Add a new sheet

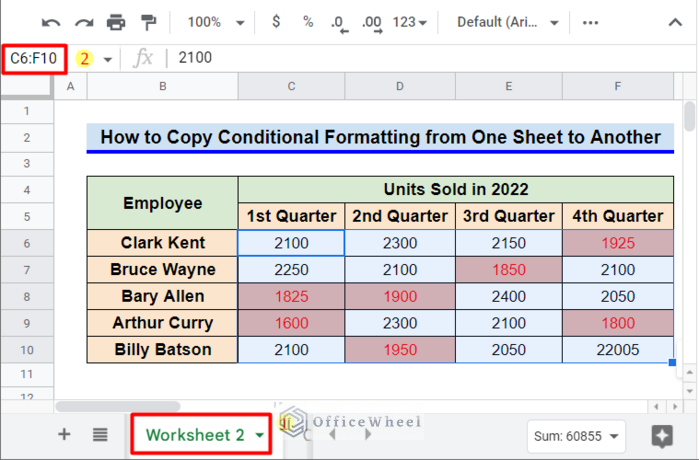pyautogui.click(x=65, y=434)
